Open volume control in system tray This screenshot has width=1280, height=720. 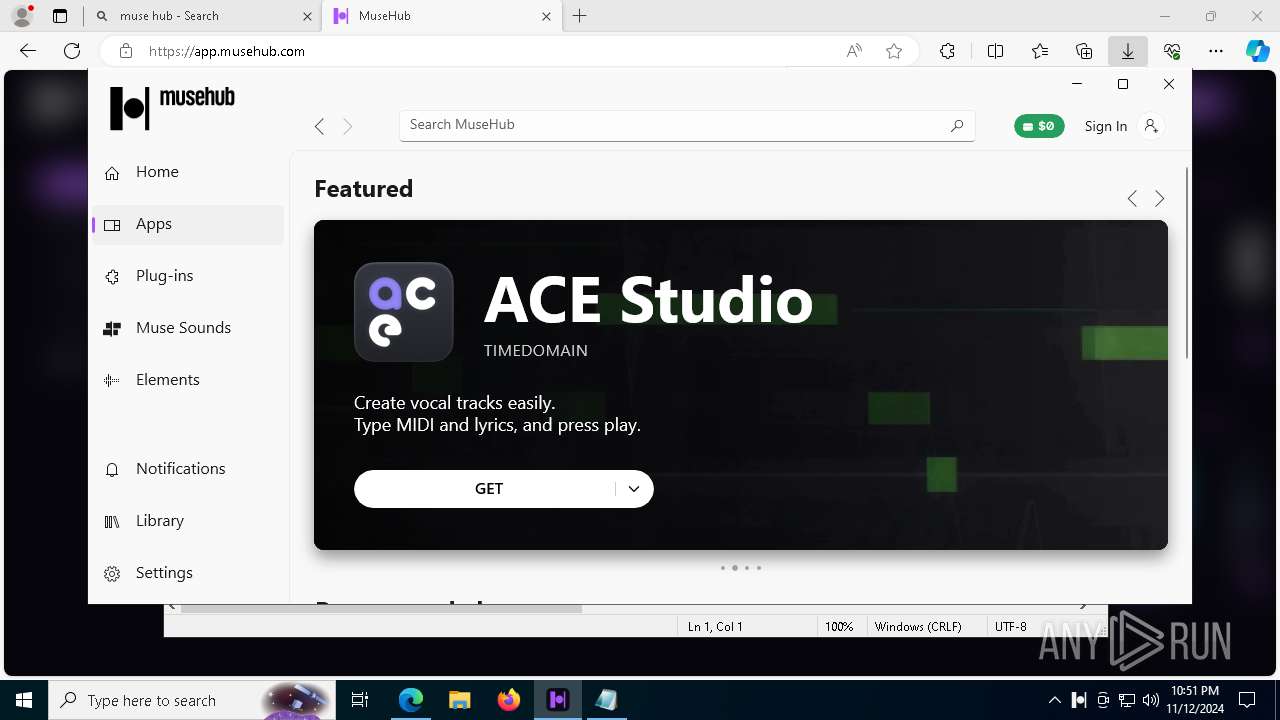[x=1151, y=700]
